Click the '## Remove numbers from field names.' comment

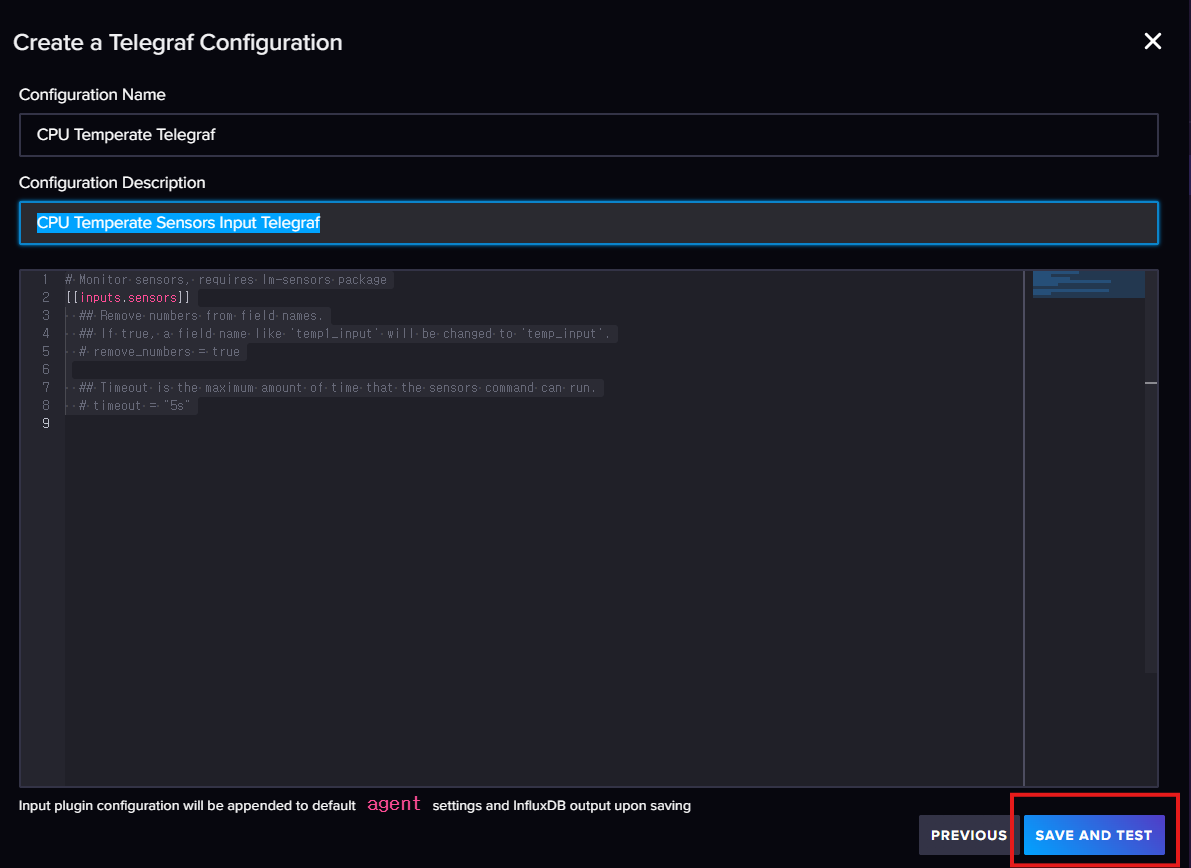tap(201, 315)
